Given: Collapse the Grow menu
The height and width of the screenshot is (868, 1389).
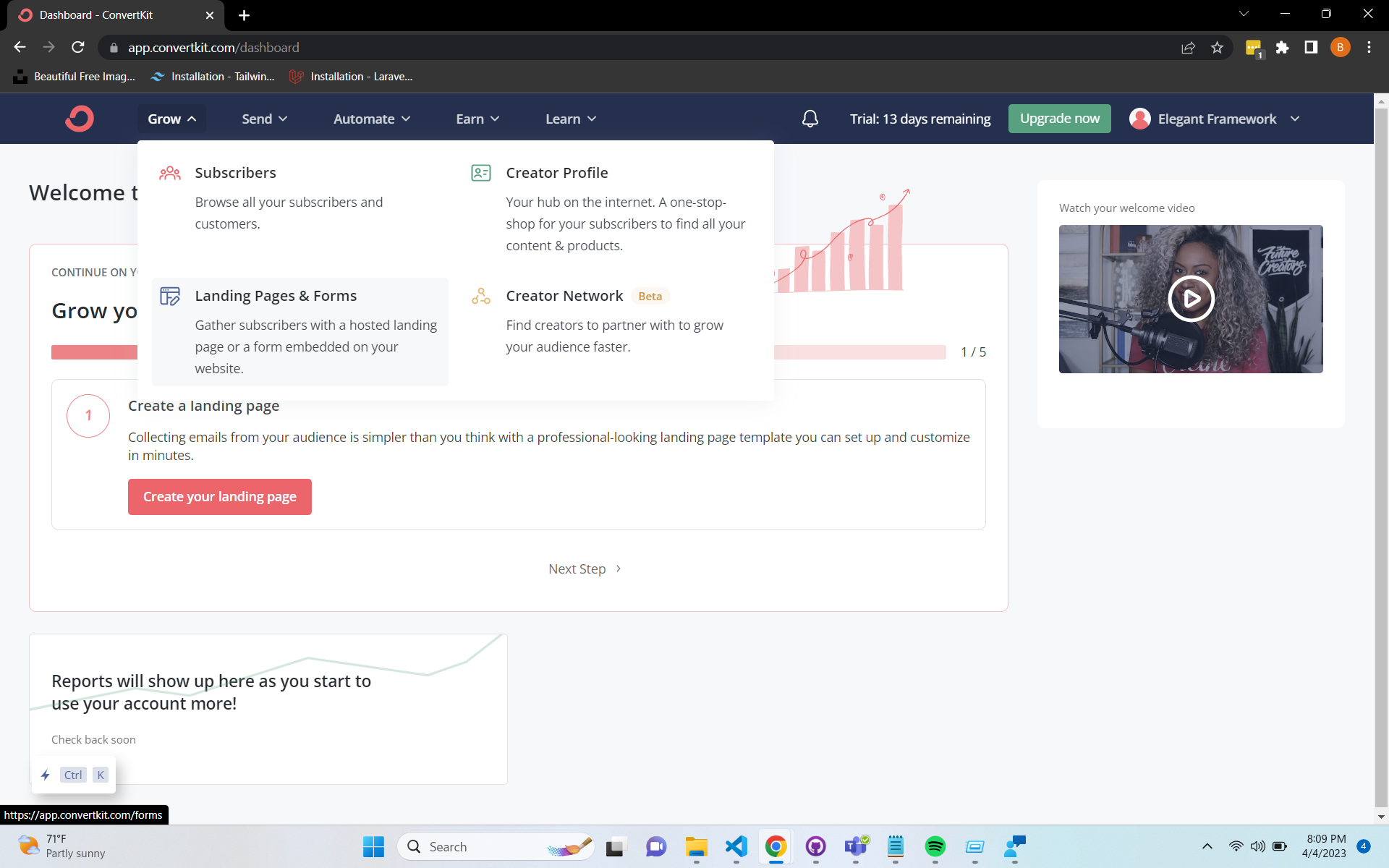Looking at the screenshot, I should (171, 119).
